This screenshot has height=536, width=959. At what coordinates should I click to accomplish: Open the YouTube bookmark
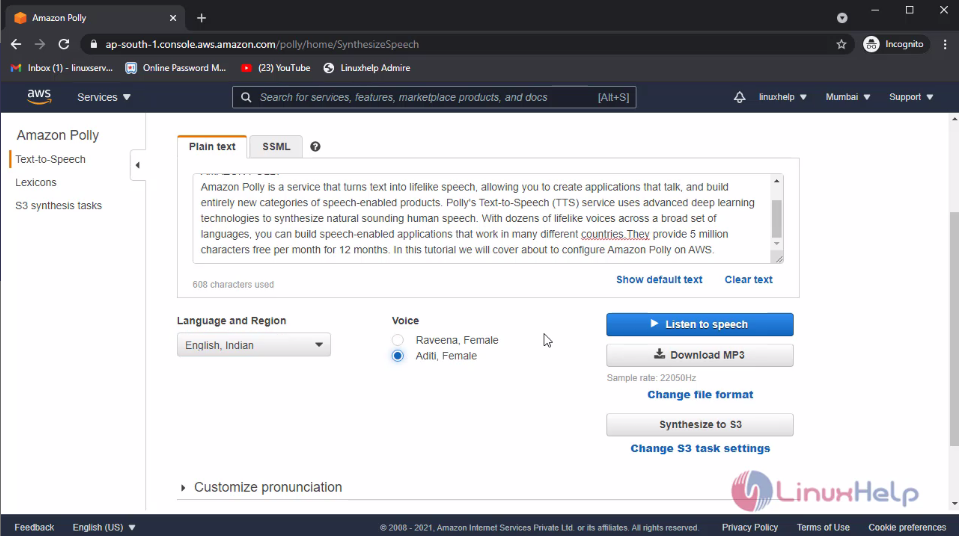tap(276, 68)
